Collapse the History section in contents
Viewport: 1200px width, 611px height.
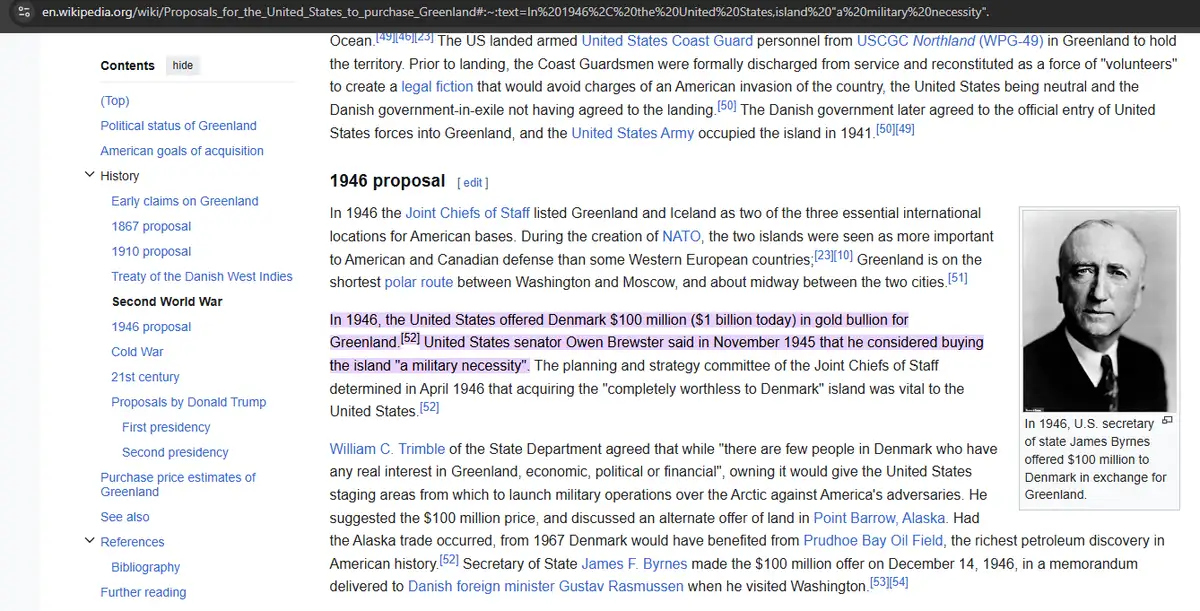[89, 176]
